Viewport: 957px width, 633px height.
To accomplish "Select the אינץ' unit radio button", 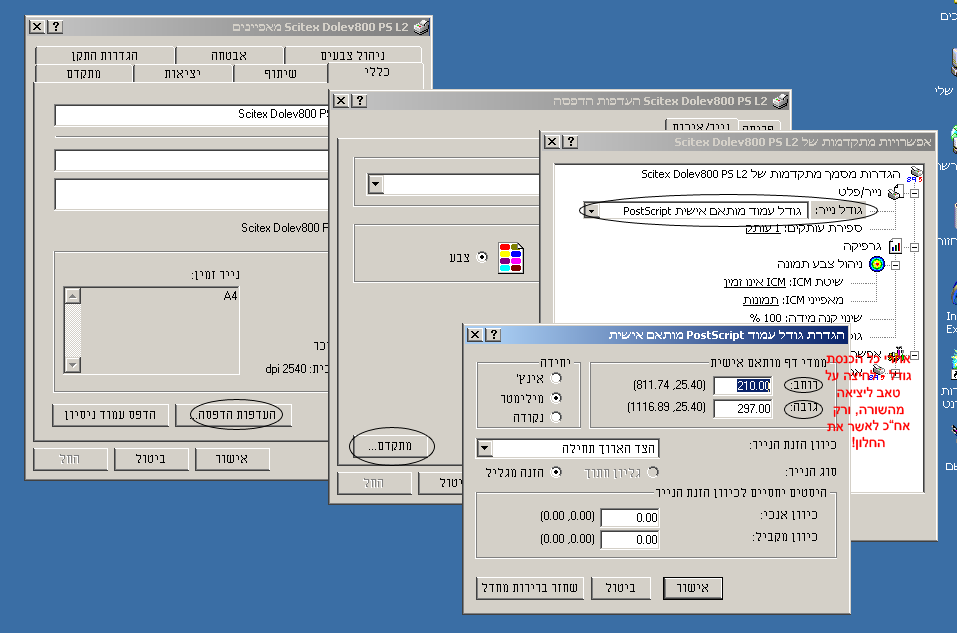I will click(x=556, y=378).
